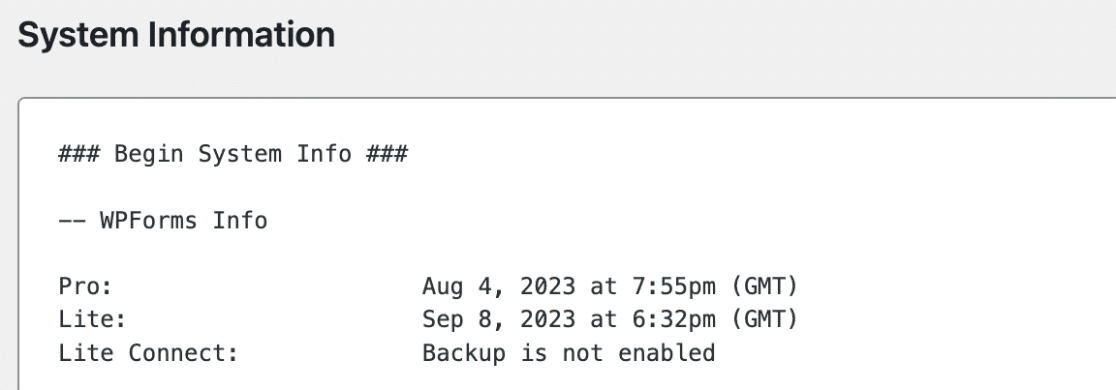Click the word 'enabled' in the text area
The width and height of the screenshot is (1116, 390).
coord(666,352)
